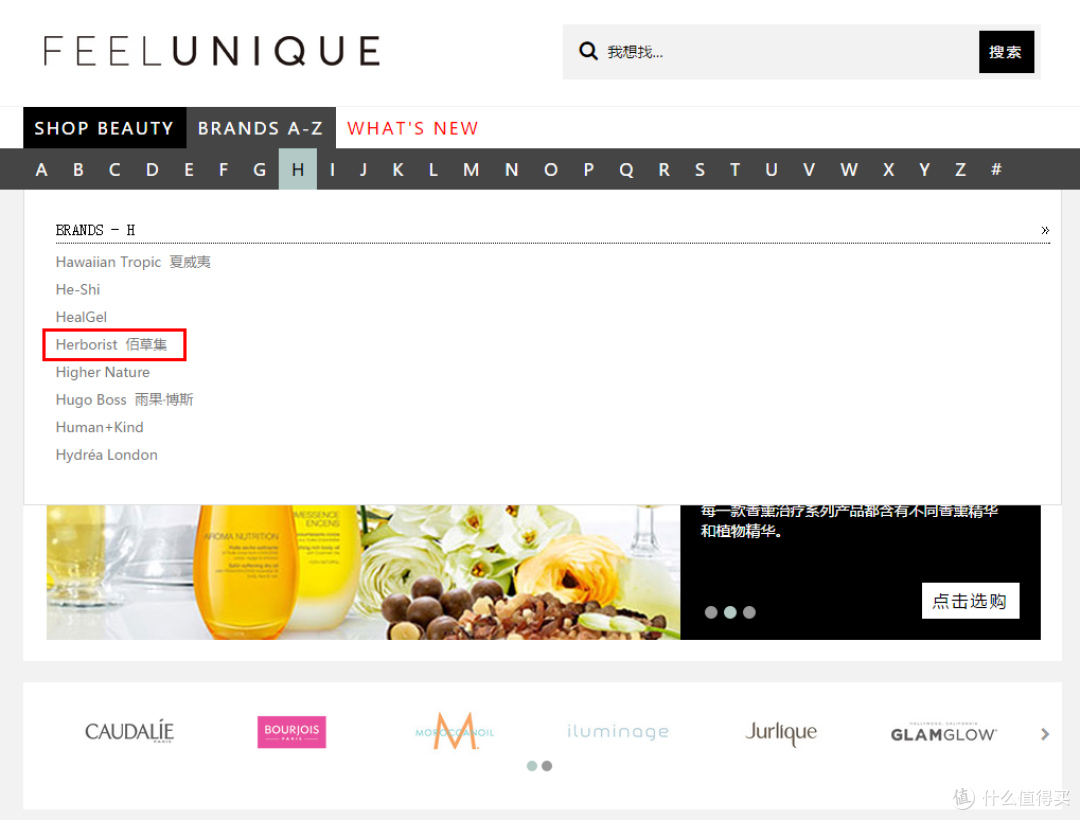Select second brand carousel page dot
The width and height of the screenshot is (1080, 820).
point(547,766)
